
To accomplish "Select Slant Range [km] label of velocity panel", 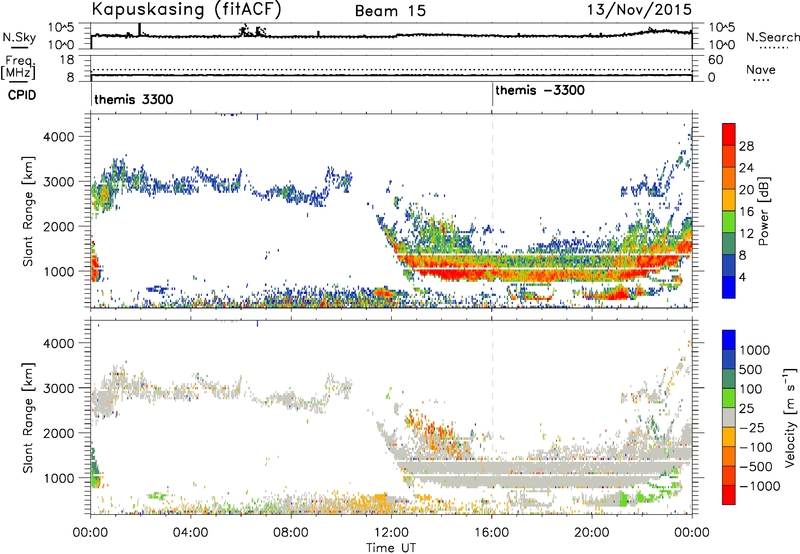I will 28,418.
